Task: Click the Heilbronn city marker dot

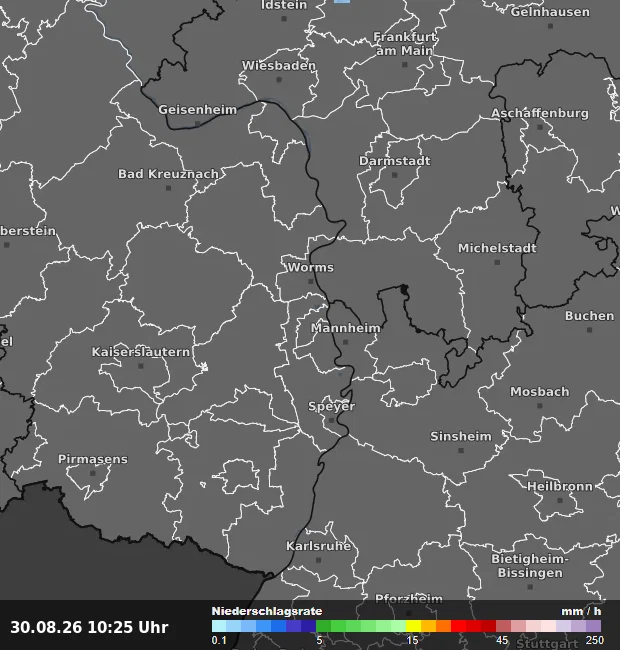Action: coord(560,500)
